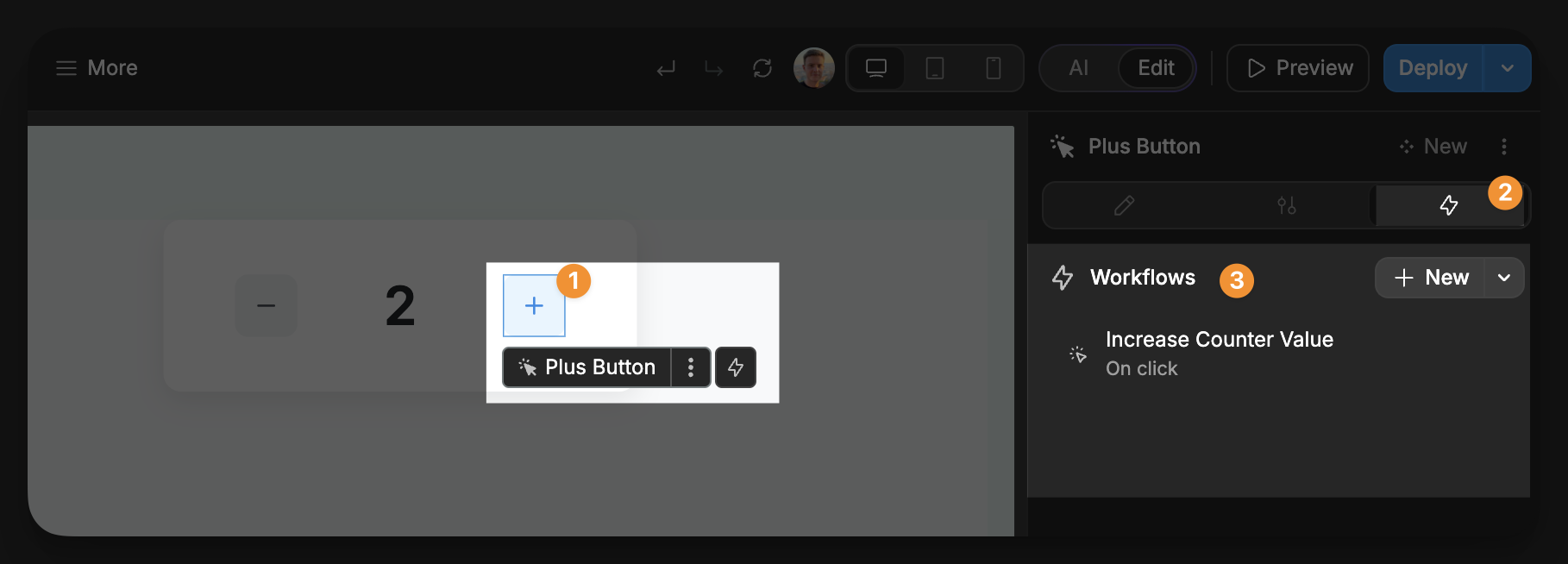Switch to Edit mode tab
This screenshot has height=564, width=1568.
[x=1155, y=67]
